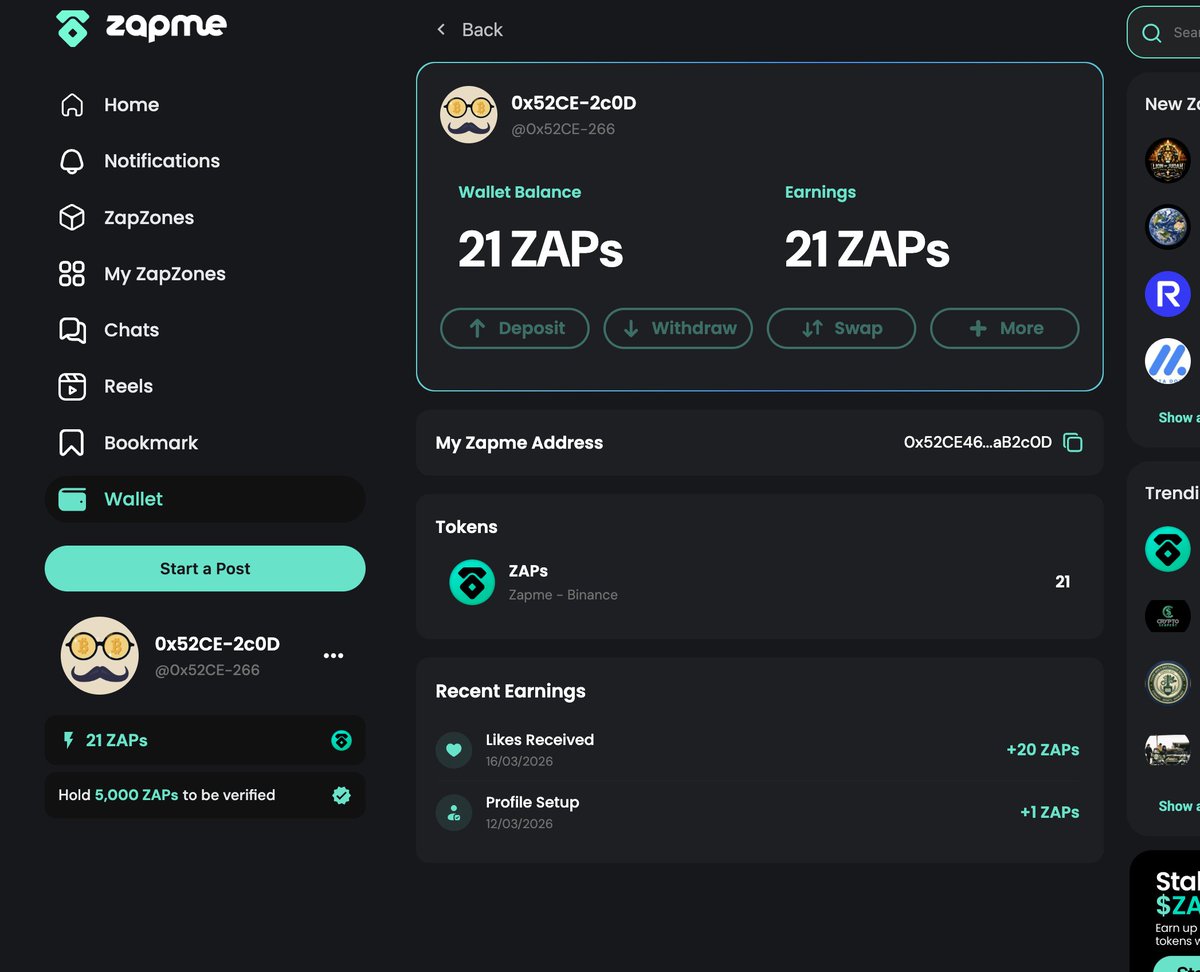Click the wallet card profile avatar

[469, 115]
